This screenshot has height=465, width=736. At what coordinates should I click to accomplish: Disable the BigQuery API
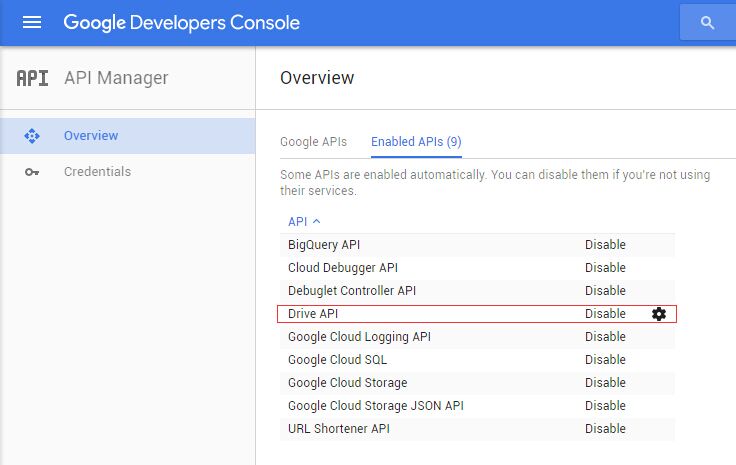(x=605, y=245)
